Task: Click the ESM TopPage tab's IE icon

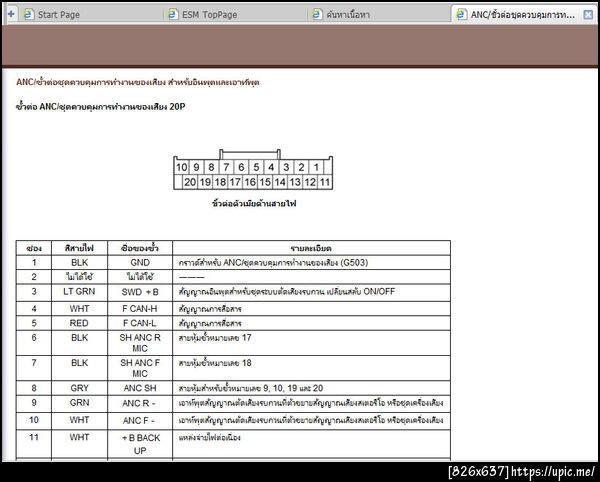Action: coord(173,15)
